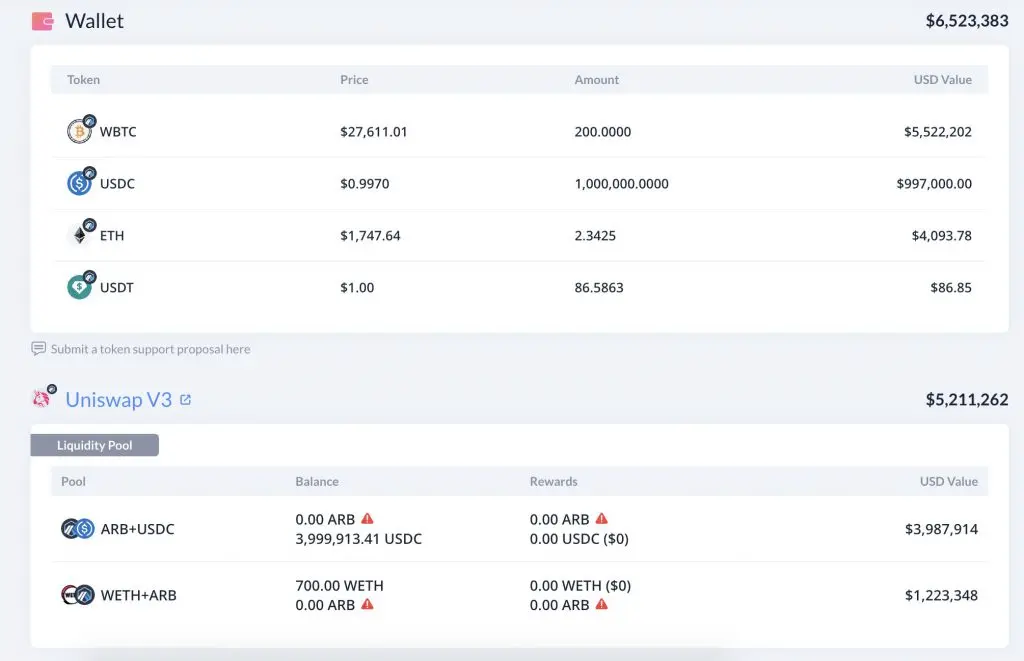Image resolution: width=1024 pixels, height=661 pixels.
Task: Click the Wallet section title
Action: (x=95, y=21)
